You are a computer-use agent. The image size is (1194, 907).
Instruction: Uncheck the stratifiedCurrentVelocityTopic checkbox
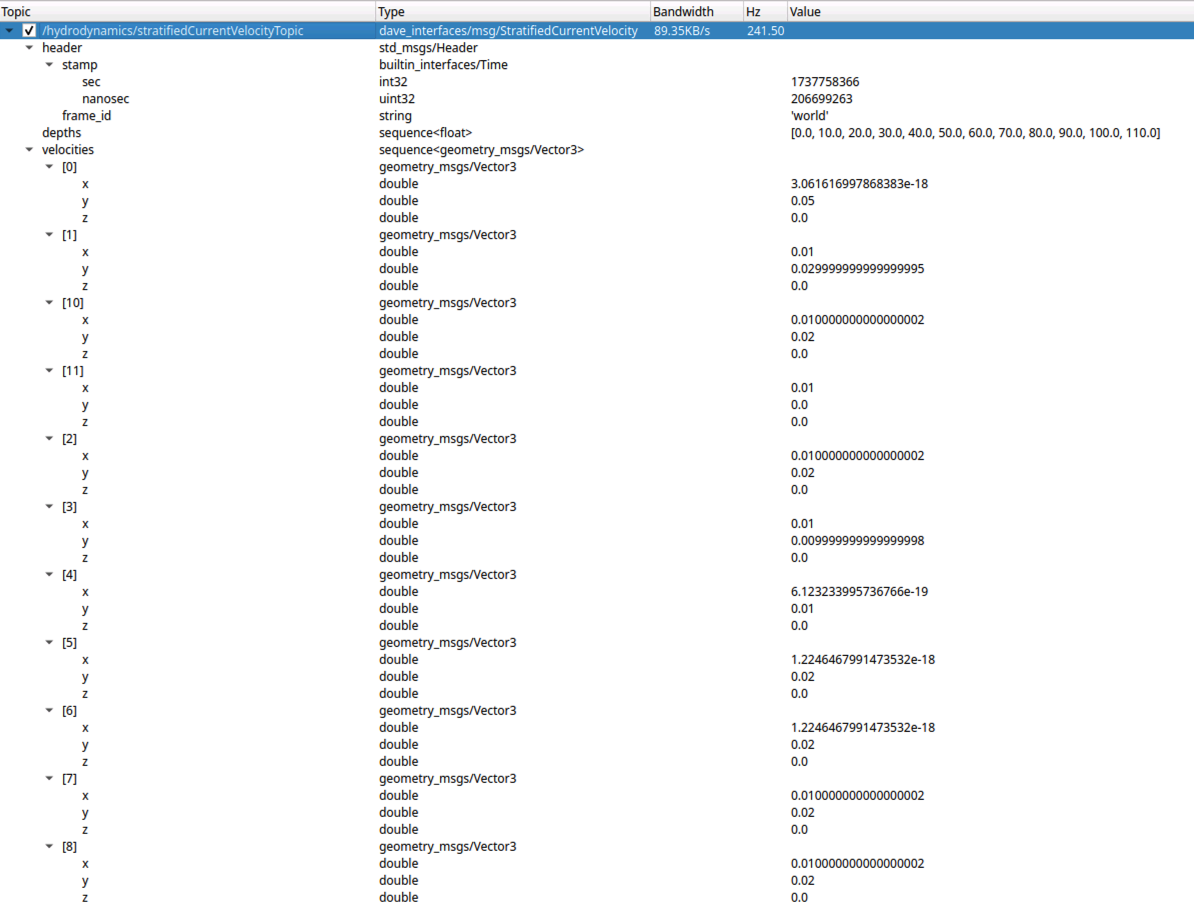tap(29, 30)
